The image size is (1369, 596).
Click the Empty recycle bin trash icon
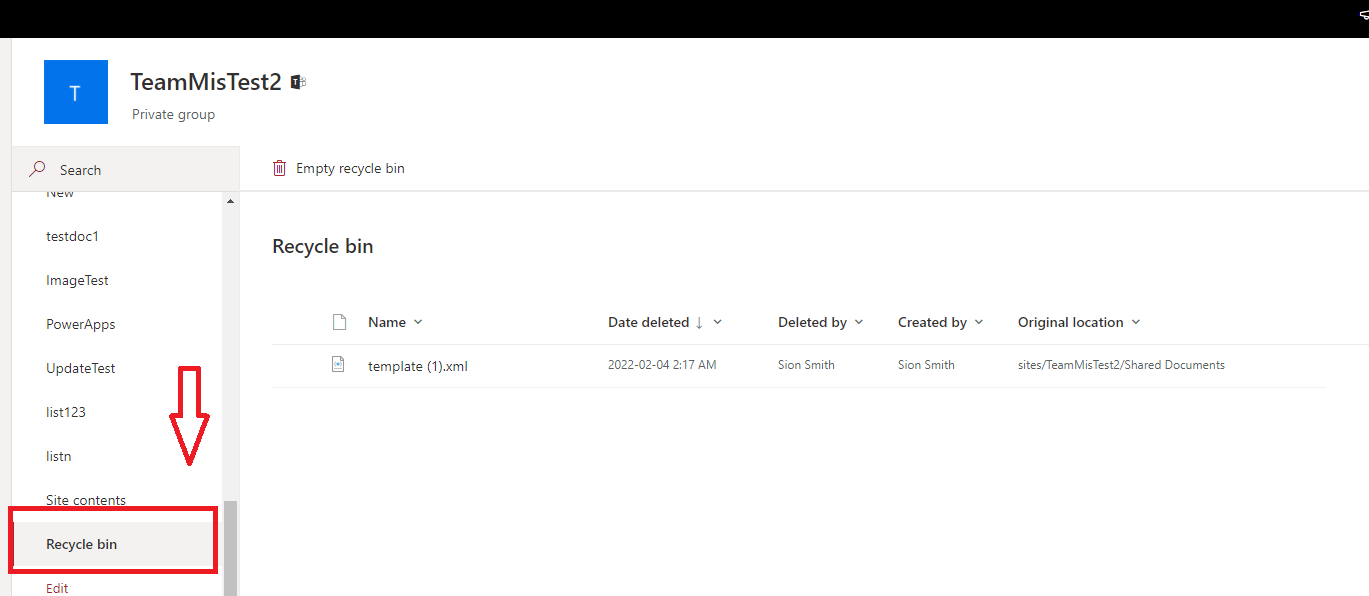[x=279, y=167]
